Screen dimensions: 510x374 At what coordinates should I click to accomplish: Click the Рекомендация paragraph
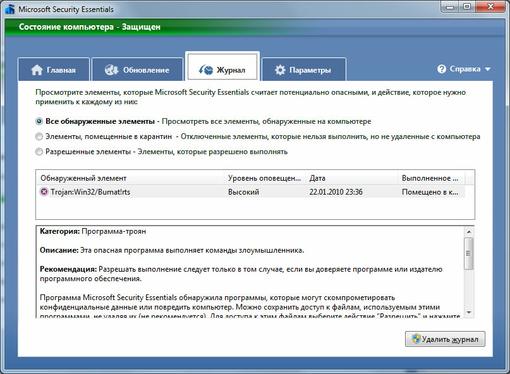241,274
